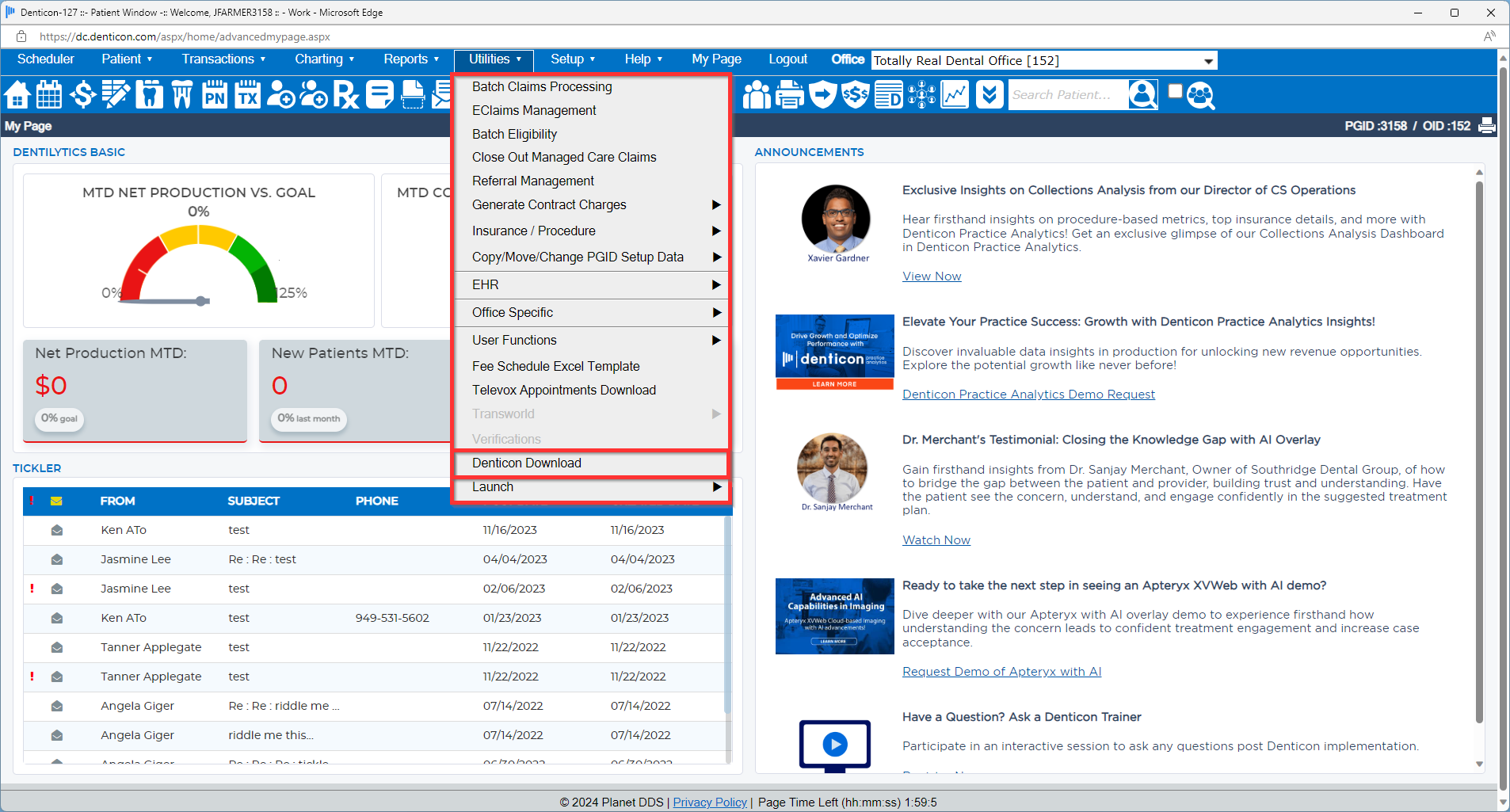
Task: Open the calendar scheduler icon
Action: click(49, 95)
